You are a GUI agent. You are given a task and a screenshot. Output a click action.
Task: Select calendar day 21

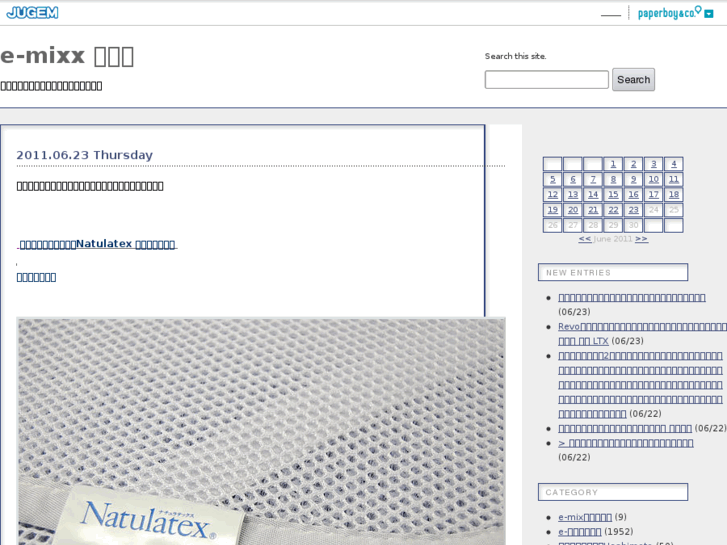click(593, 210)
